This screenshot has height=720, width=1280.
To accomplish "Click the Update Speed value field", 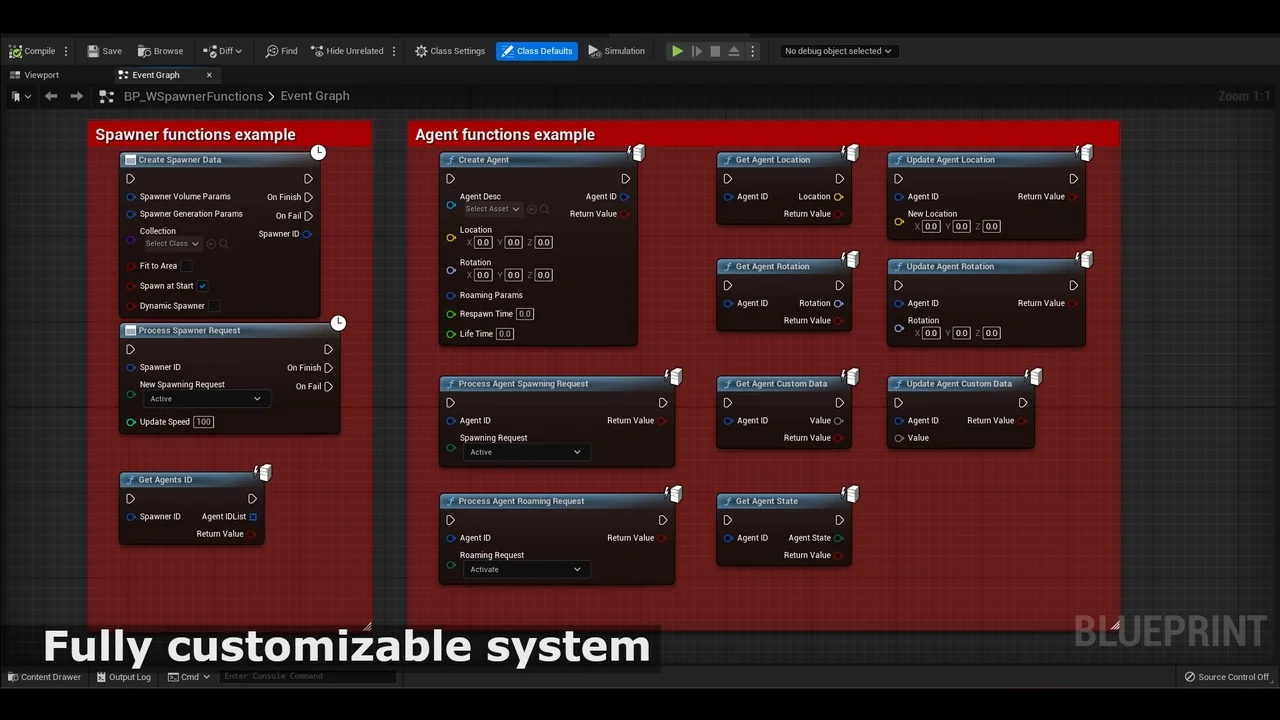I will pos(204,422).
